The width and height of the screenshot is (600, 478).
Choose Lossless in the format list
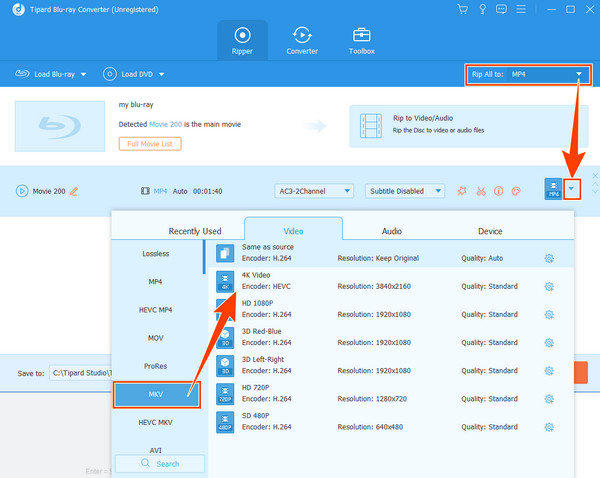click(156, 254)
